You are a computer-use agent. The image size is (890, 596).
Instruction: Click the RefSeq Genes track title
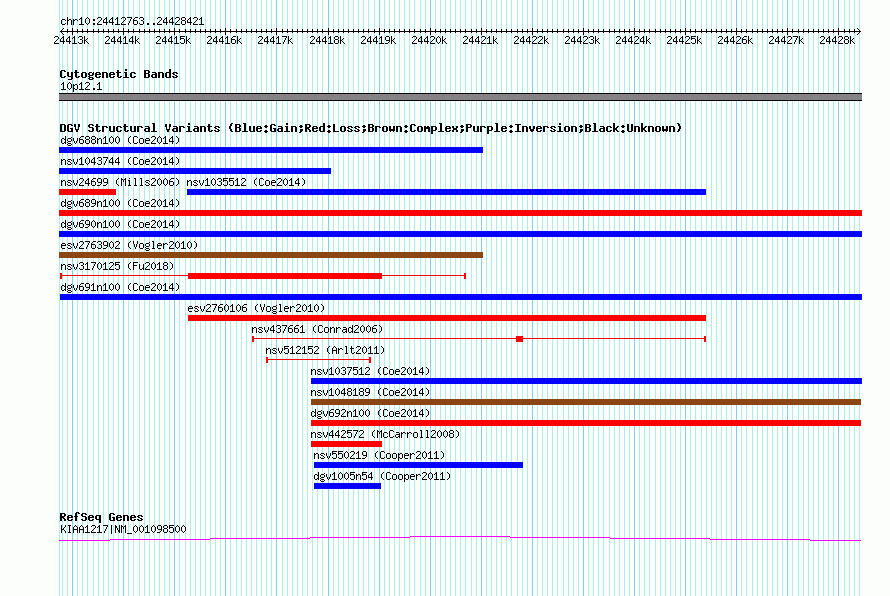pos(101,517)
